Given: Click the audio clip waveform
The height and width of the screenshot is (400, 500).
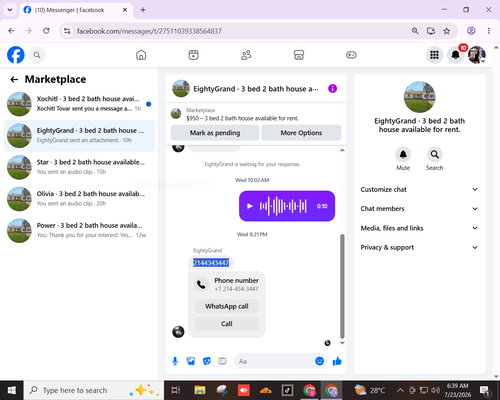Looking at the screenshot, I should click(x=283, y=206).
